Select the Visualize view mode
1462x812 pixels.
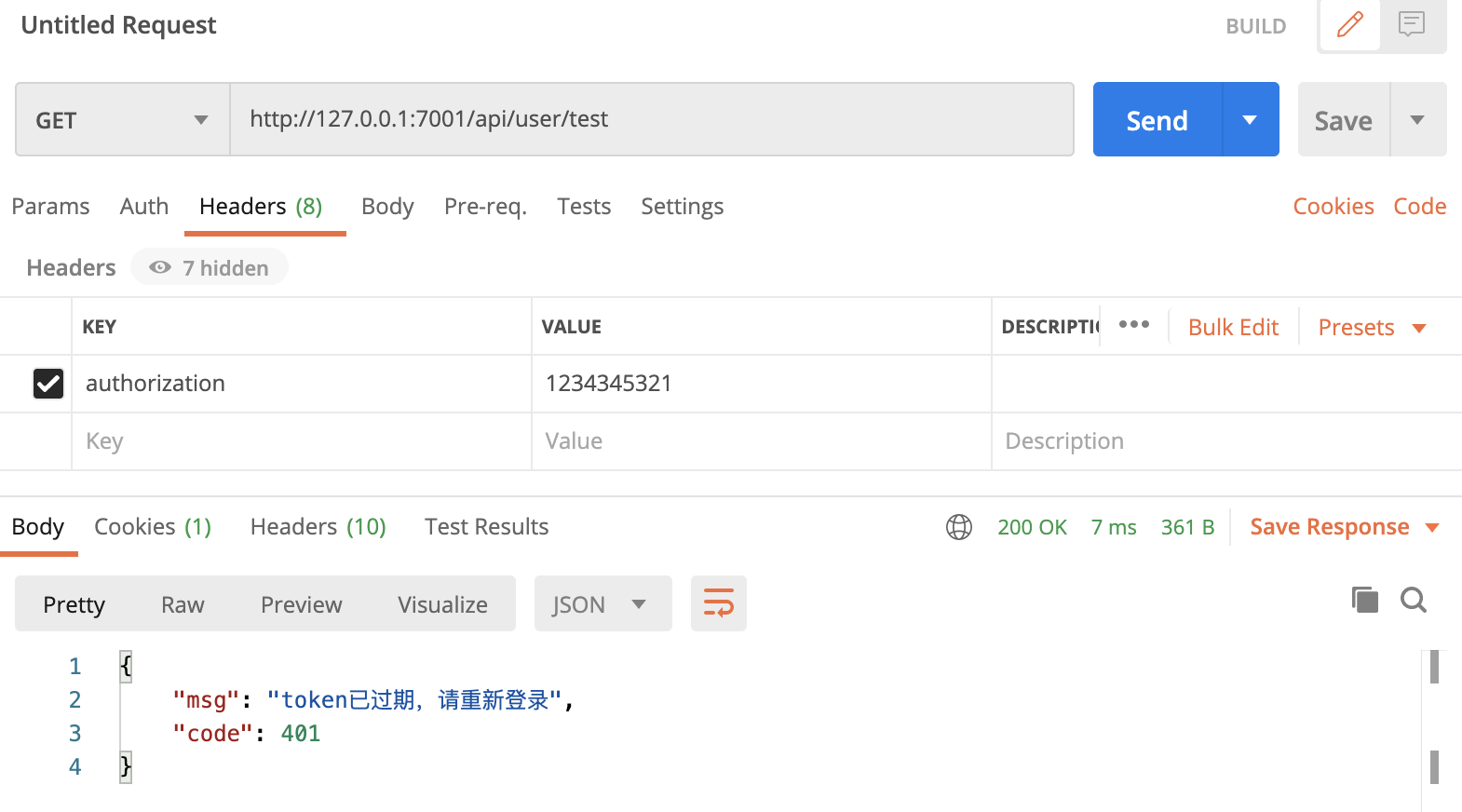click(442, 604)
